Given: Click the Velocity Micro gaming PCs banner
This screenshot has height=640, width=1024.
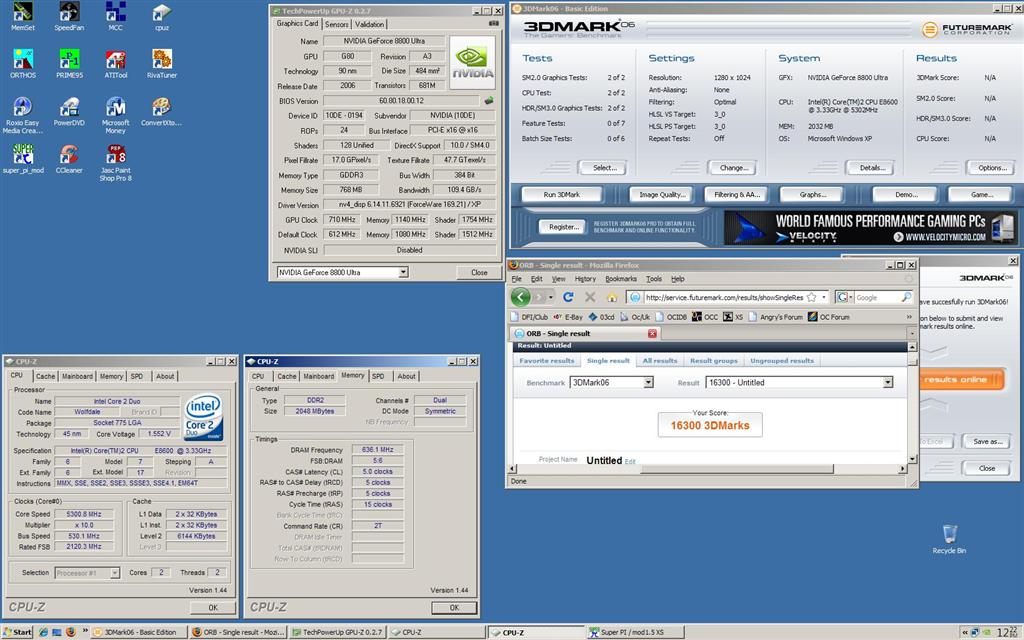Looking at the screenshot, I should point(871,228).
